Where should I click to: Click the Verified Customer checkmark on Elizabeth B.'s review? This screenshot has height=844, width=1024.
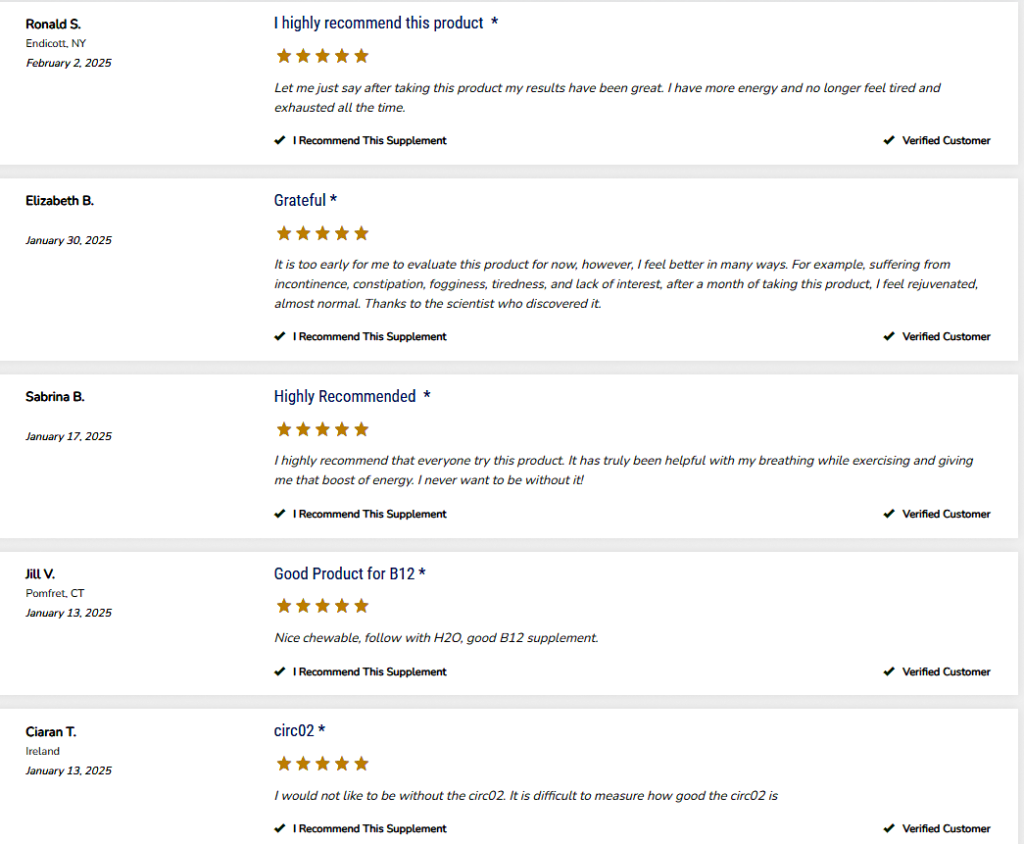(x=889, y=337)
